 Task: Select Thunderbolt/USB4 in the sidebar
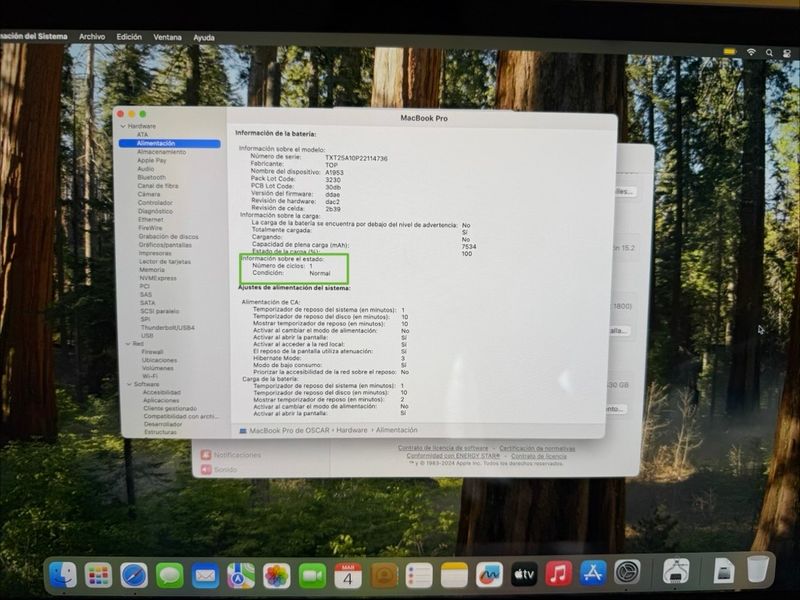(168, 328)
